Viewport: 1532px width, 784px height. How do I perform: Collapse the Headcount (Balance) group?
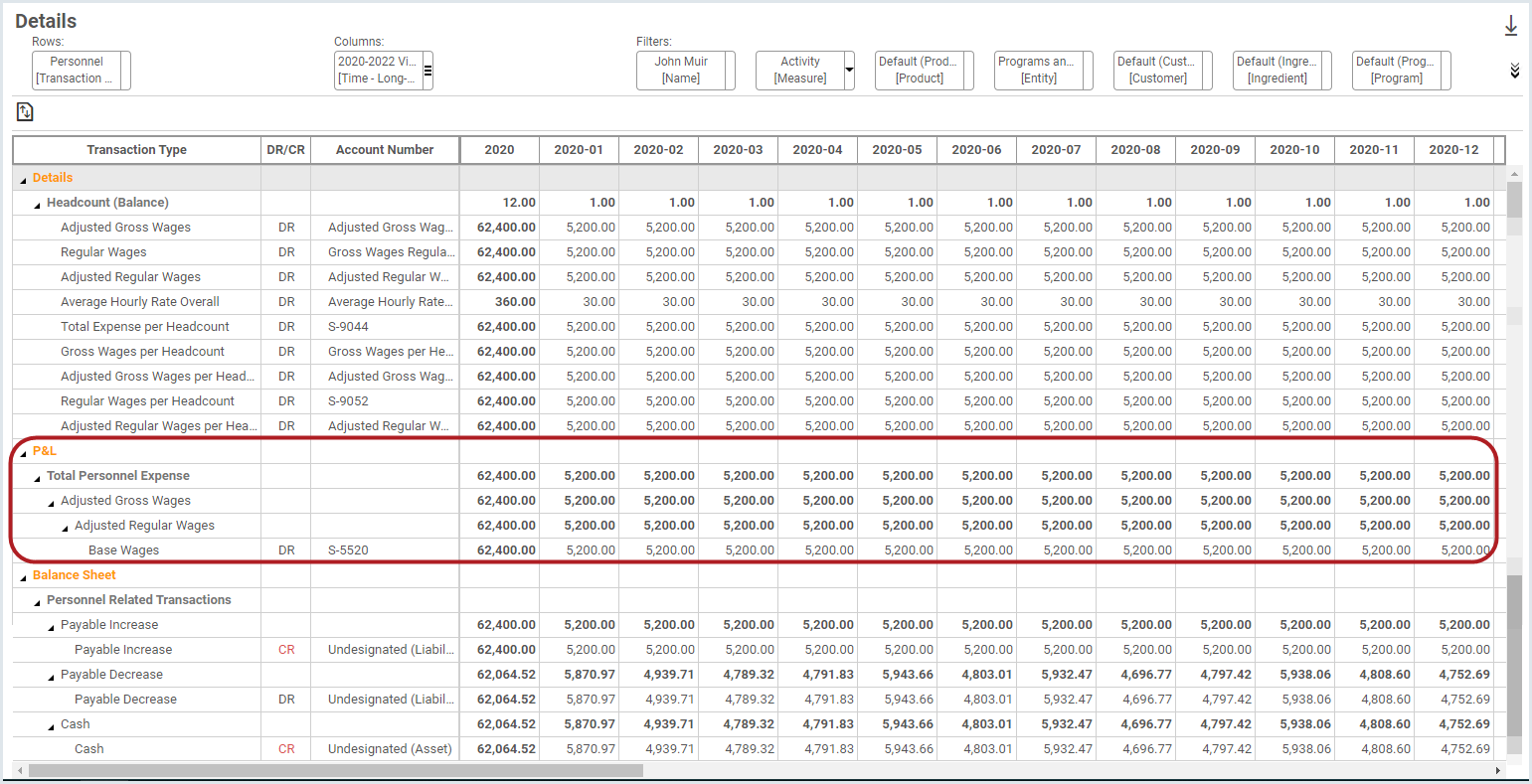[x=38, y=204]
